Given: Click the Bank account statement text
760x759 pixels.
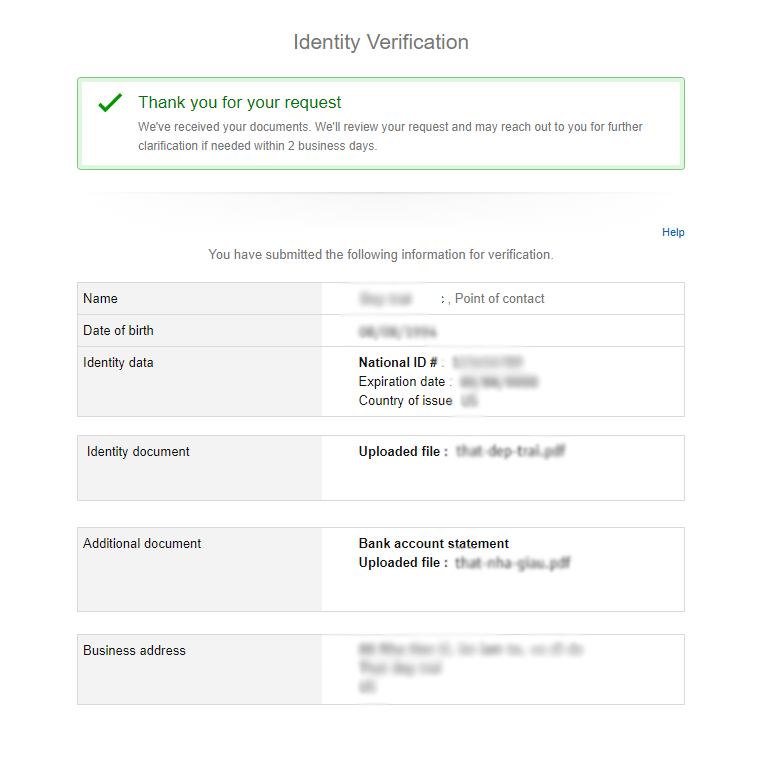Looking at the screenshot, I should (x=434, y=543).
